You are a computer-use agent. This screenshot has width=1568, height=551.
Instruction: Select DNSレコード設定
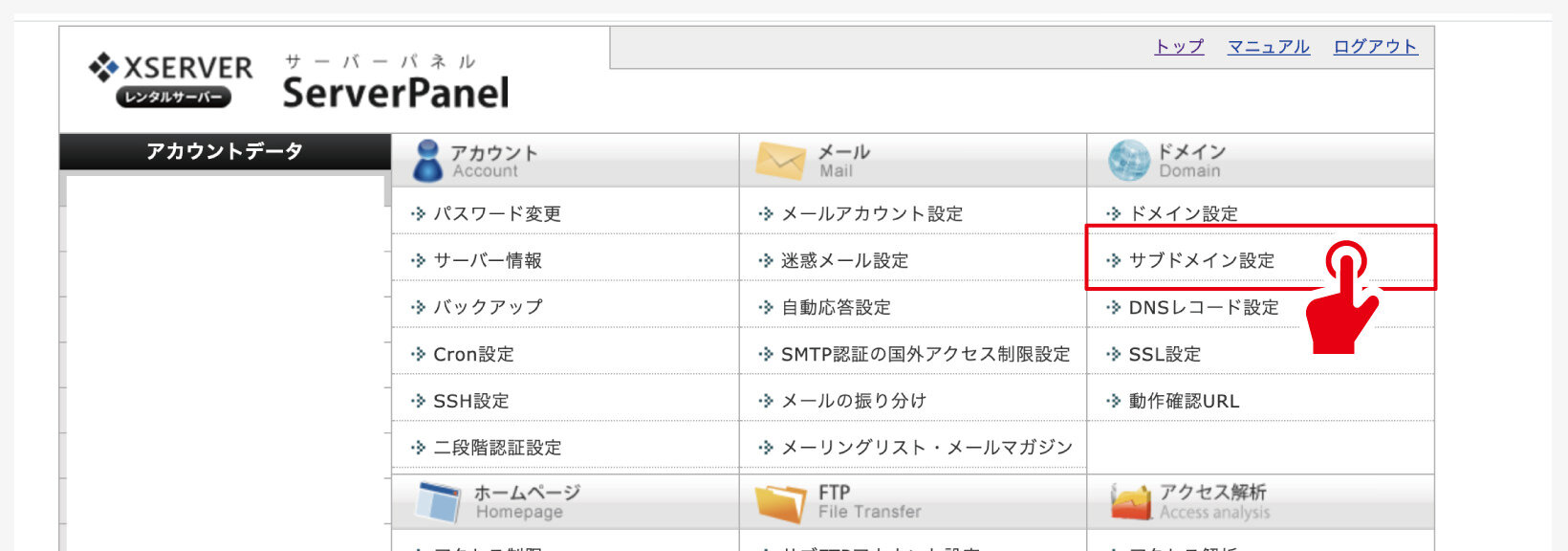click(1203, 307)
